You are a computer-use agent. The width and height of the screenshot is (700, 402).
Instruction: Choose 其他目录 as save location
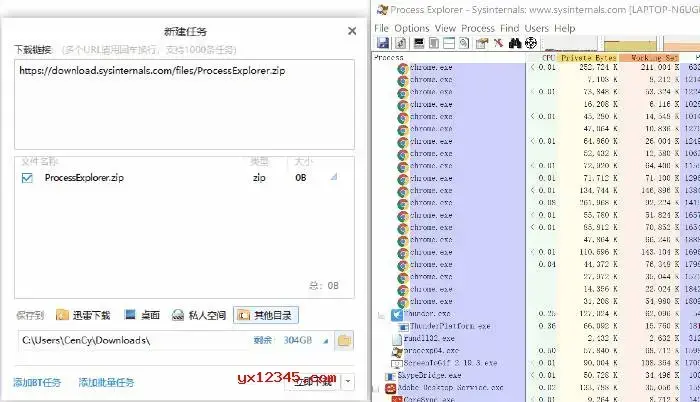pyautogui.click(x=266, y=315)
